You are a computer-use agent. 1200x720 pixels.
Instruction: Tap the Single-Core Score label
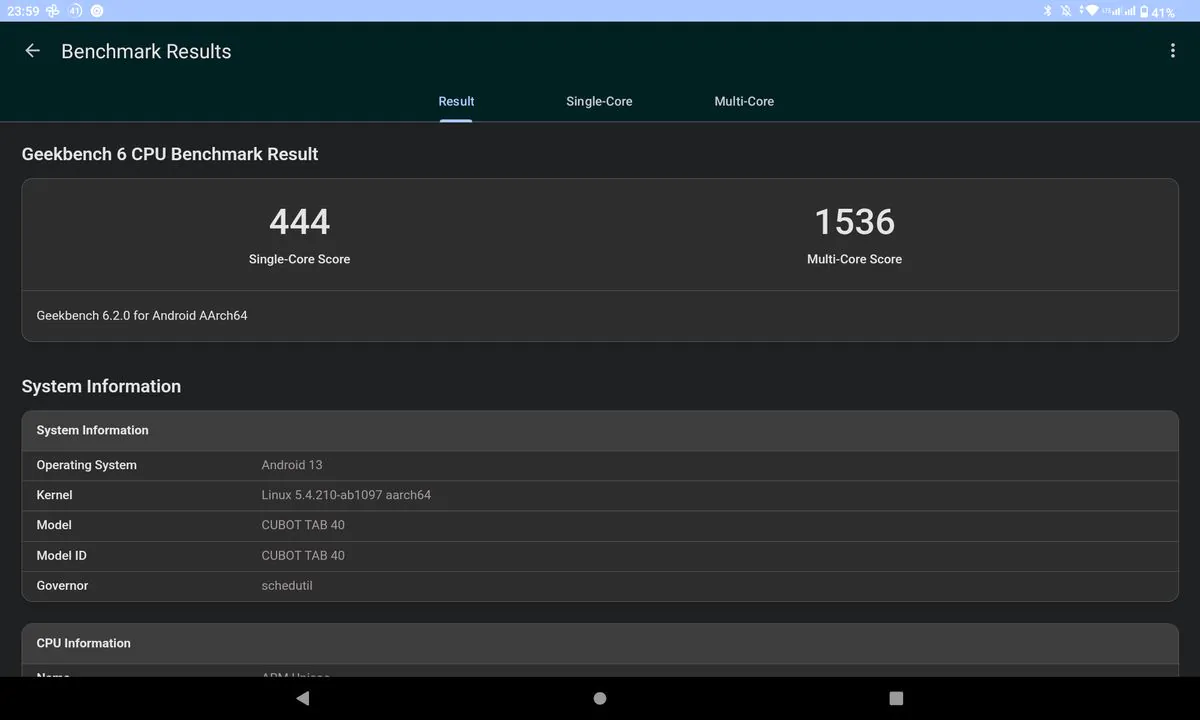click(299, 259)
